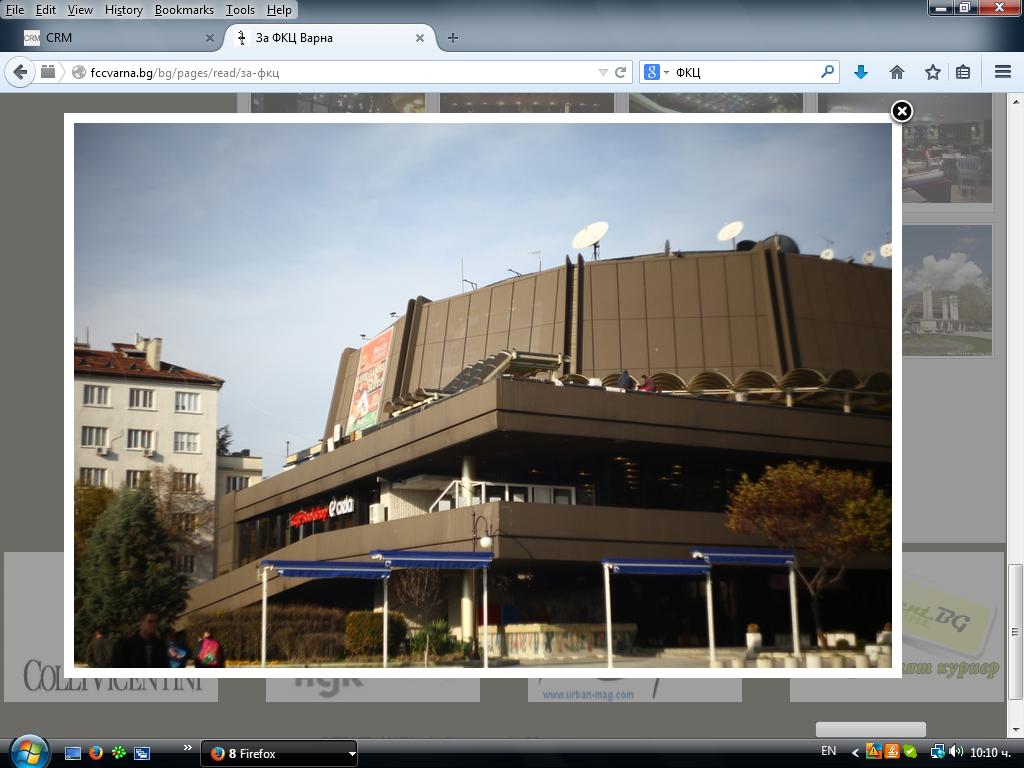The height and width of the screenshot is (768, 1024).
Task: Click the magnifier search icon
Action: 827,72
